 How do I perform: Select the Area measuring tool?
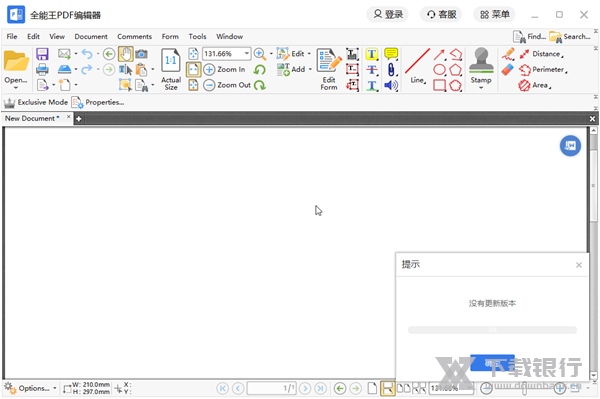(x=535, y=85)
